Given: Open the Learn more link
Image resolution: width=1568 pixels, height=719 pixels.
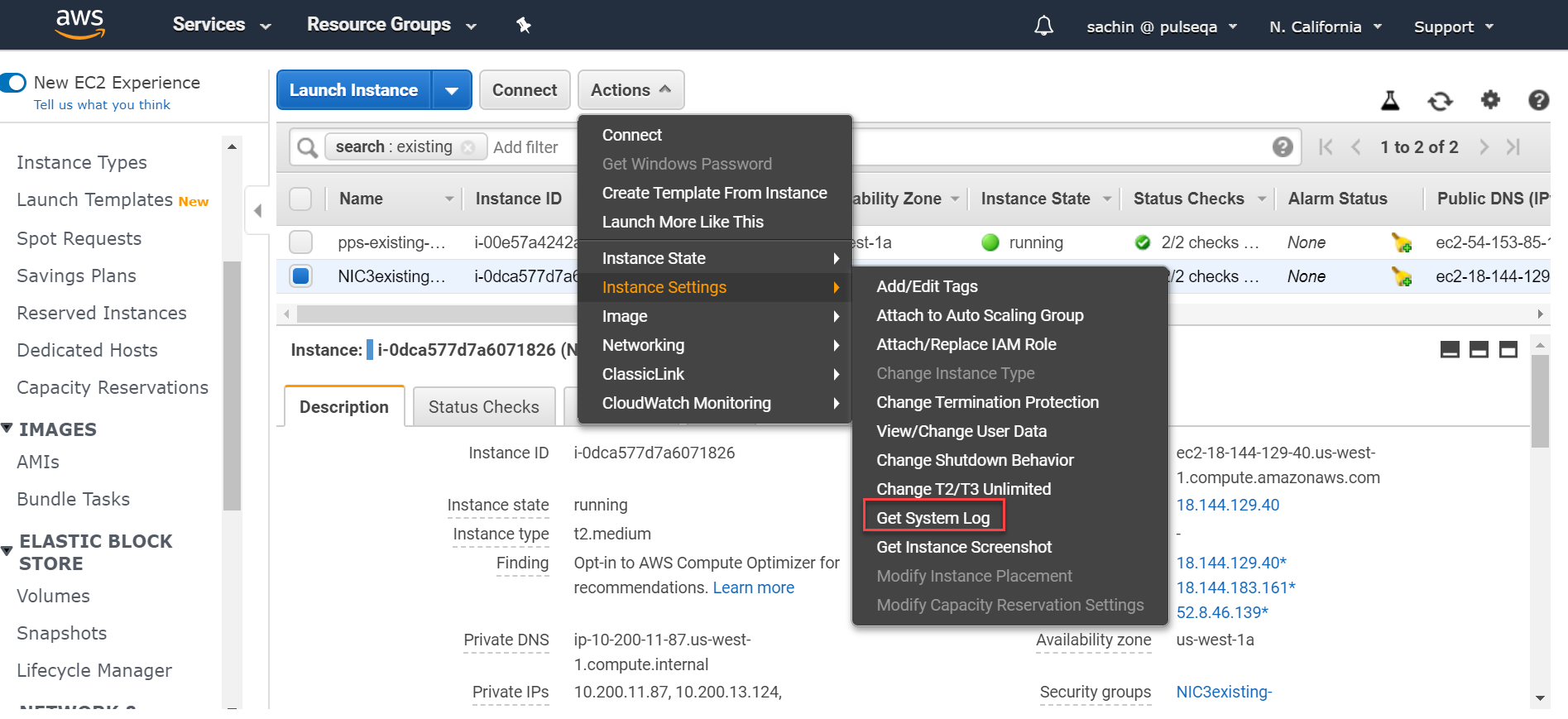Looking at the screenshot, I should coord(753,587).
